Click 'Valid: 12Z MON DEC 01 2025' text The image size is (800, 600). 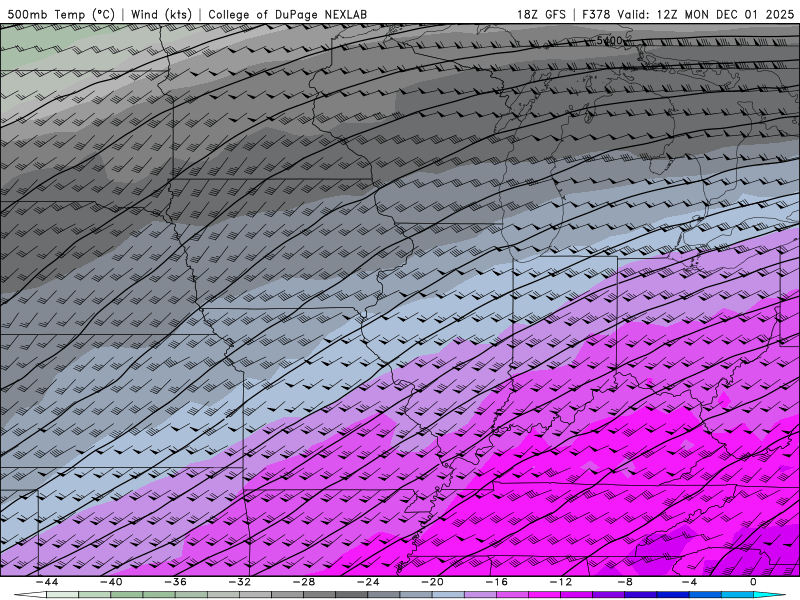click(706, 14)
